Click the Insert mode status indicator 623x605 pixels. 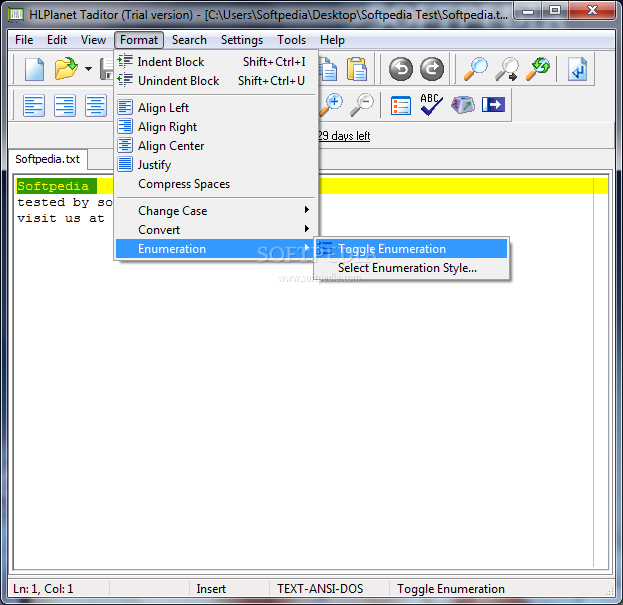[211, 588]
